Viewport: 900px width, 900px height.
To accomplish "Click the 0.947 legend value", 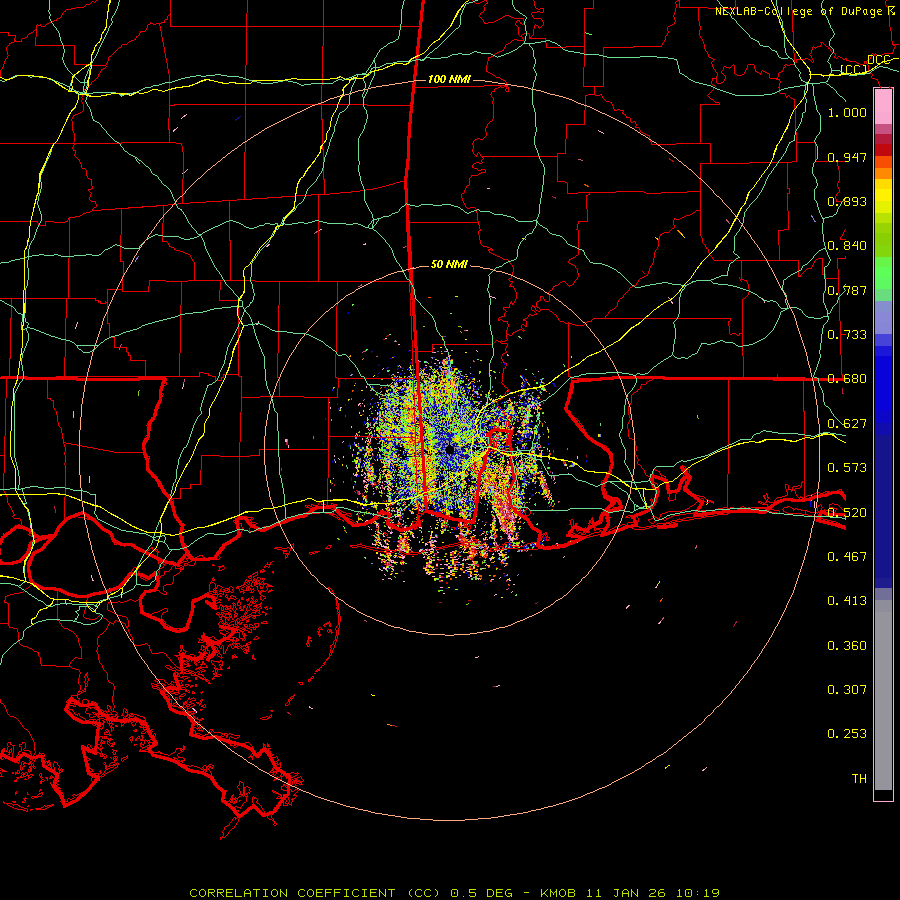I will coord(847,157).
